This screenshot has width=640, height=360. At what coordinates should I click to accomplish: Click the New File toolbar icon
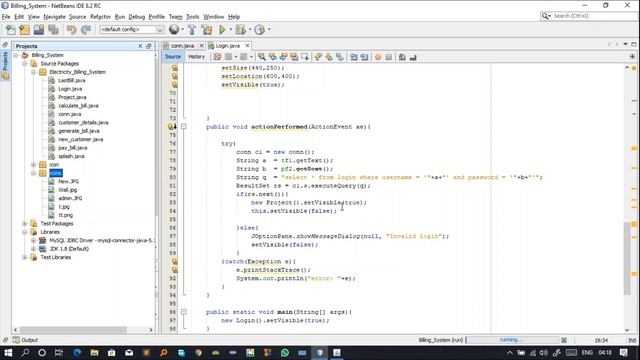coord(11,30)
